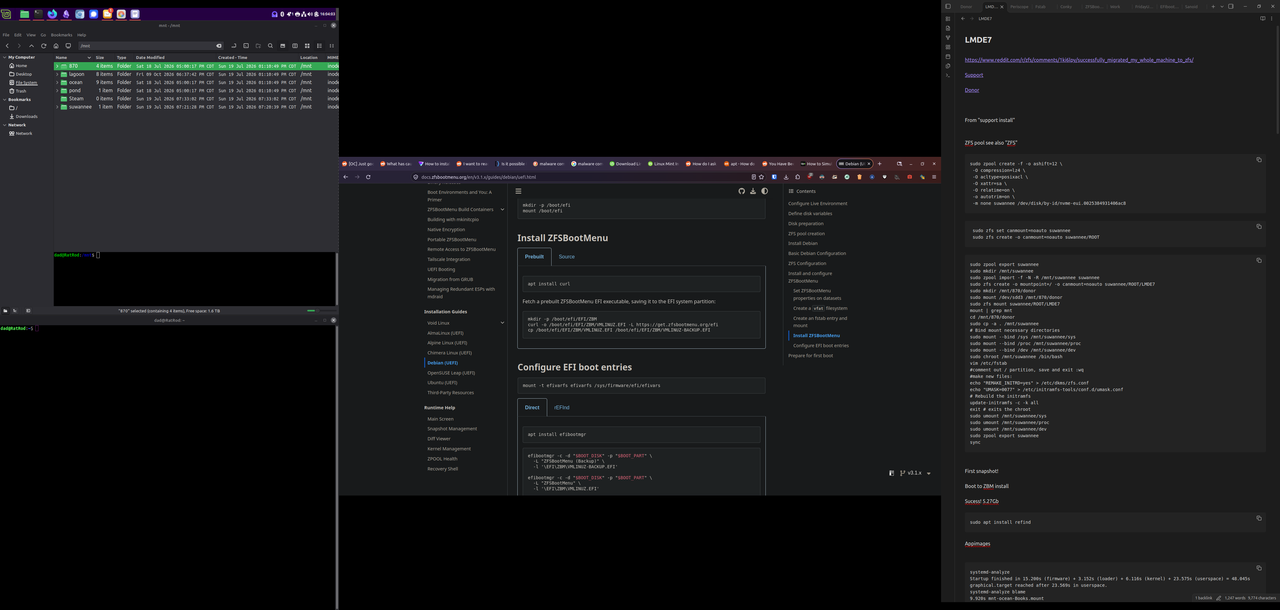
Task: Bookmark the zfsbootmenu docs page
Action: (x=762, y=177)
